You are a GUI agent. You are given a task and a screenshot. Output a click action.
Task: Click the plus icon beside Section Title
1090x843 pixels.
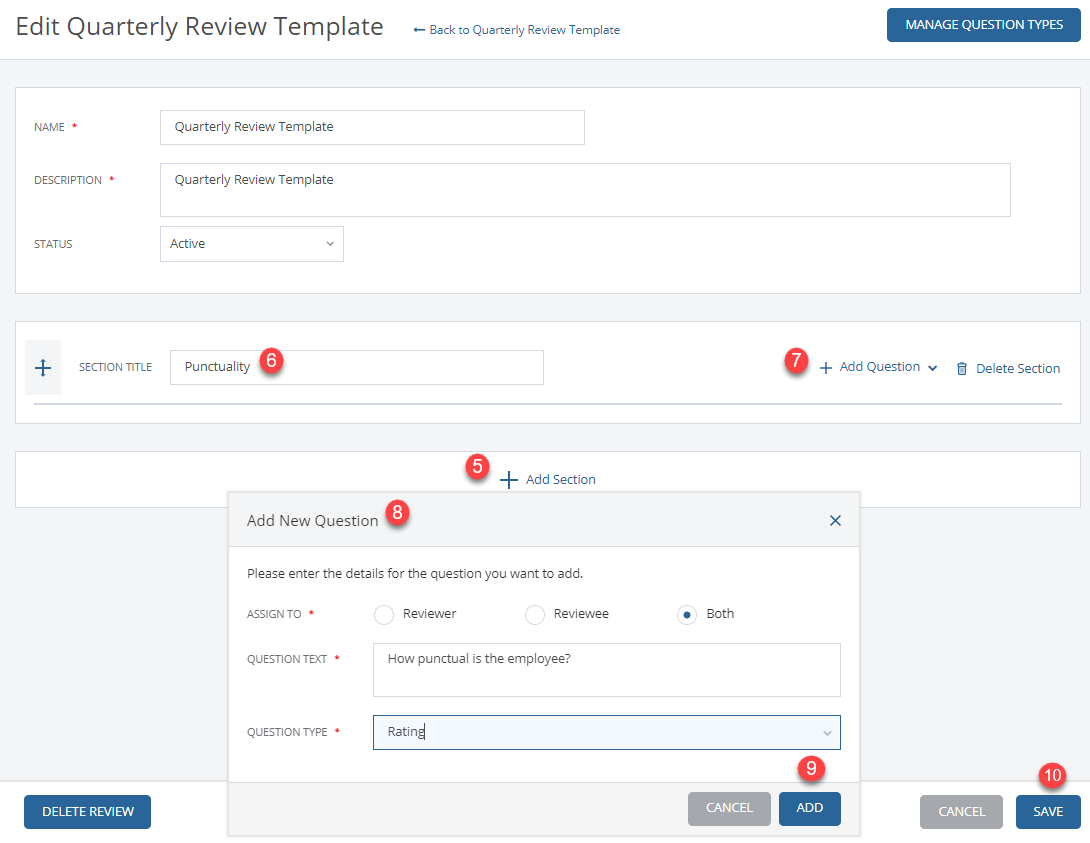click(x=42, y=367)
